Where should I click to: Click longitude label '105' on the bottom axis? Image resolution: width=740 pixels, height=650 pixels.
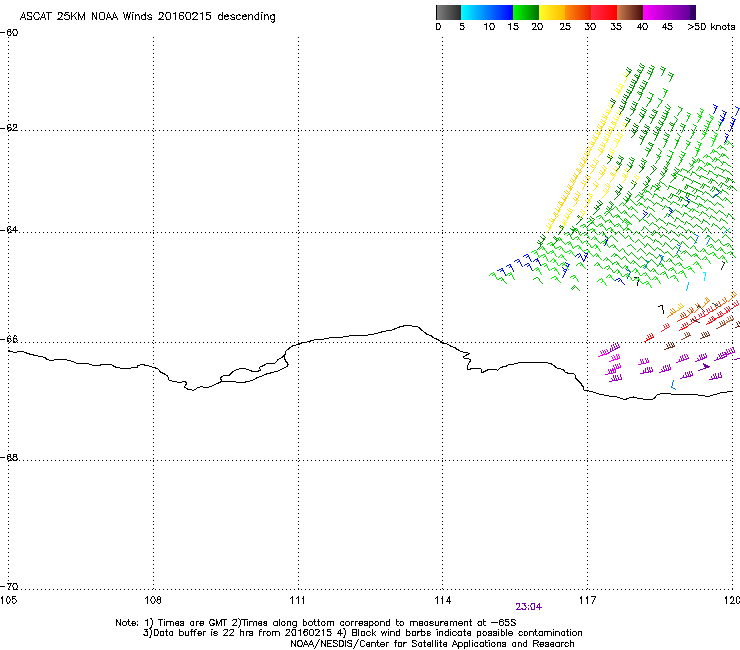coord(8,600)
